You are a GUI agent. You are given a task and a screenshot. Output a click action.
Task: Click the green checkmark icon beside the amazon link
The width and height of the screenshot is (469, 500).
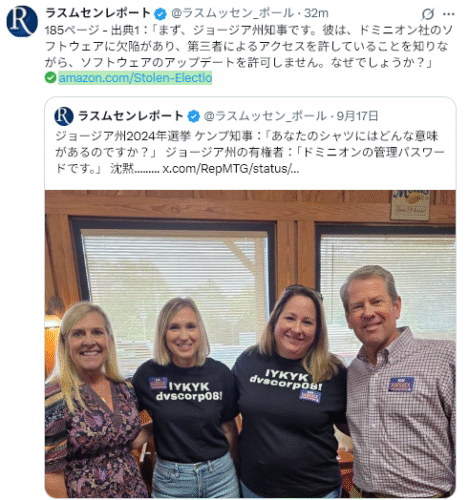coord(50,78)
